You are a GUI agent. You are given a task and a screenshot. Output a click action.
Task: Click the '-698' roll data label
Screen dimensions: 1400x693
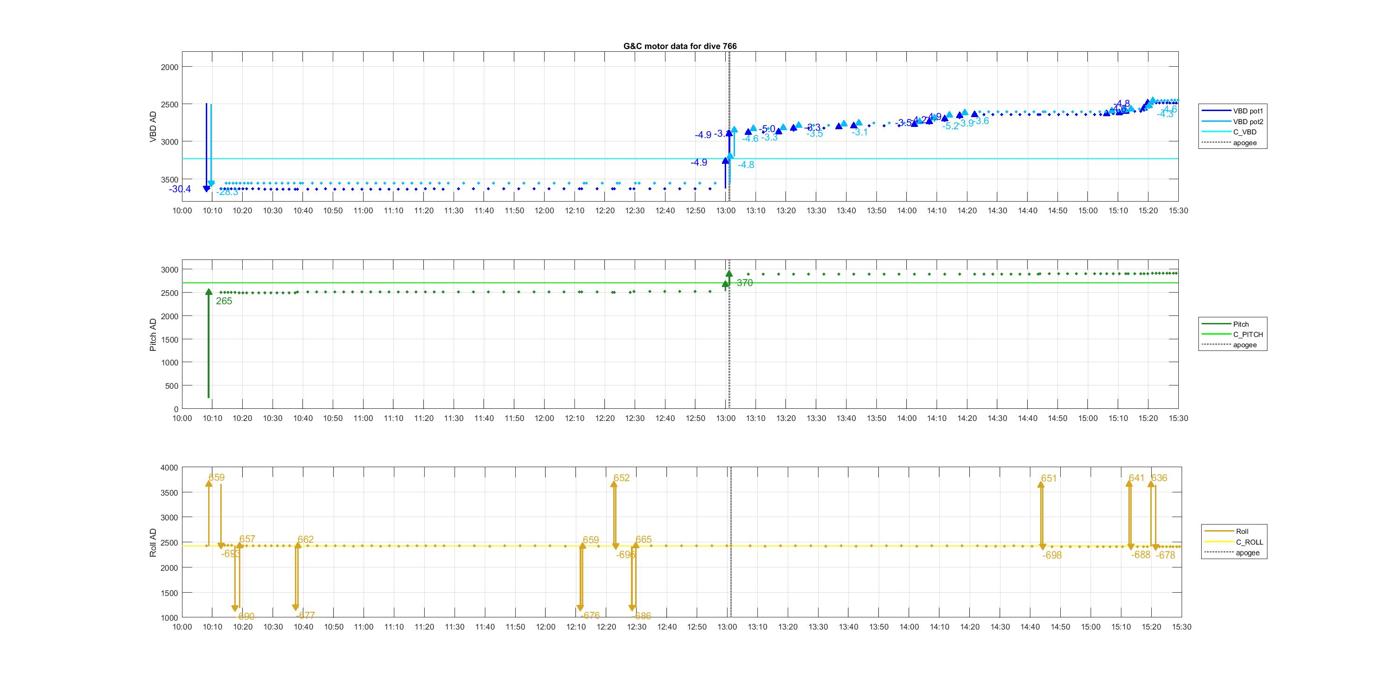click(x=1051, y=555)
